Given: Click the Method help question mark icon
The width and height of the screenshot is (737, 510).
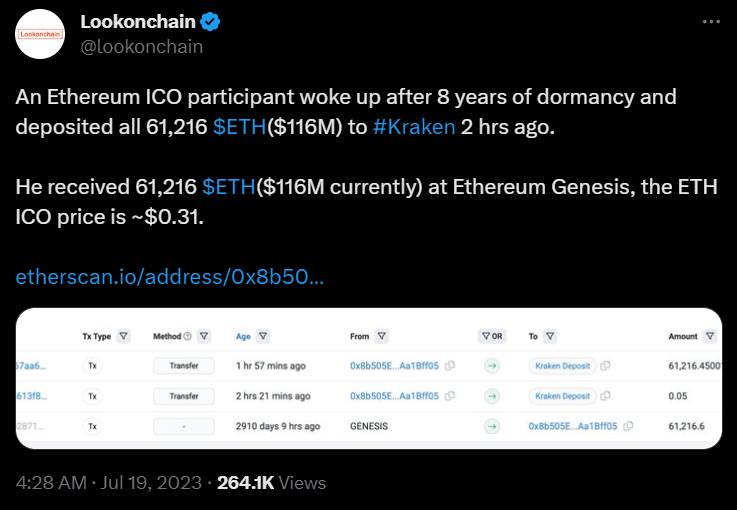Looking at the screenshot, I should click(189, 336).
